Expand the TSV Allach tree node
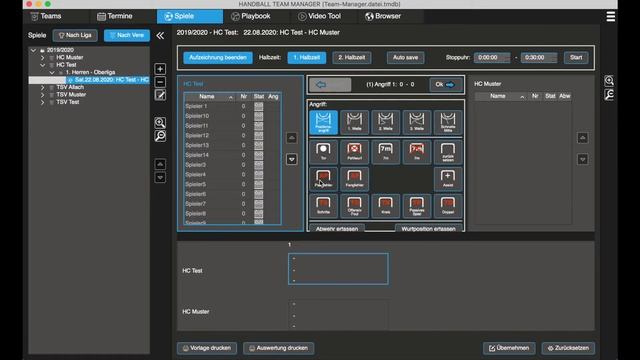Image resolution: width=640 pixels, height=360 pixels. (42, 87)
